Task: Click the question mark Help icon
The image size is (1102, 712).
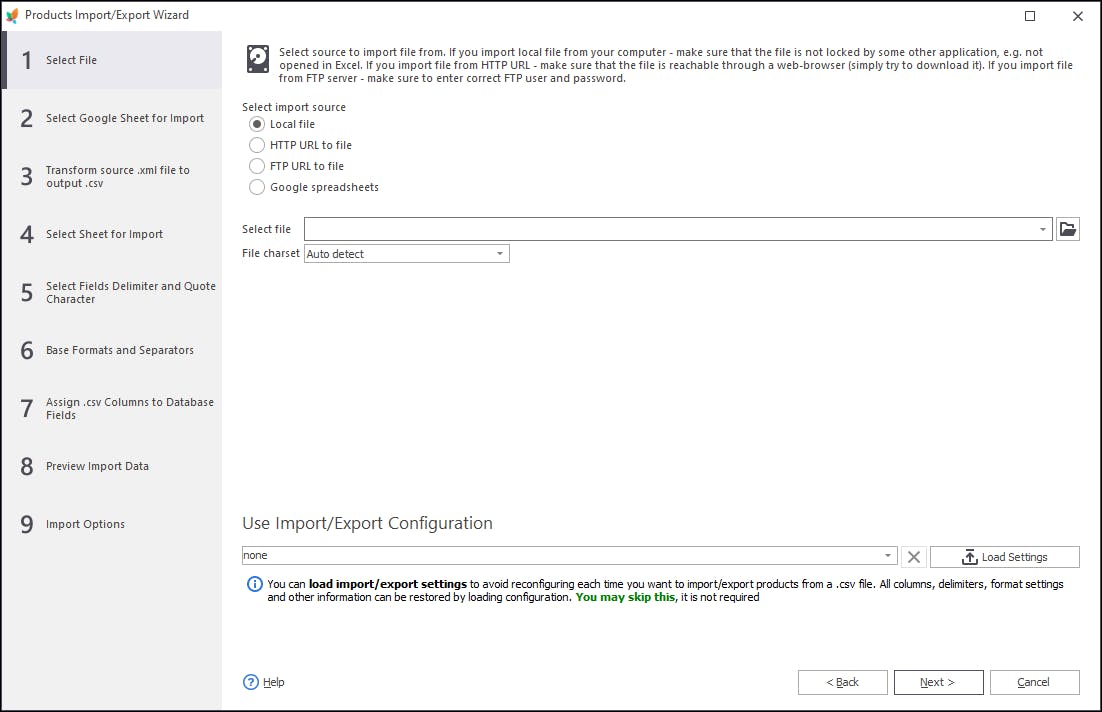Action: pos(250,682)
